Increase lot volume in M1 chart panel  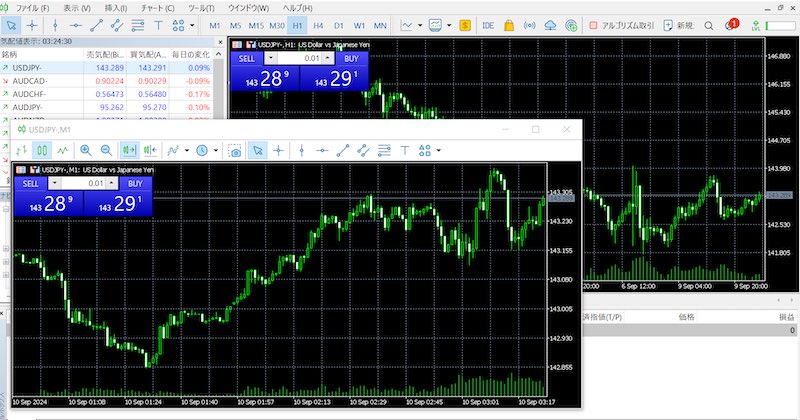[112, 184]
